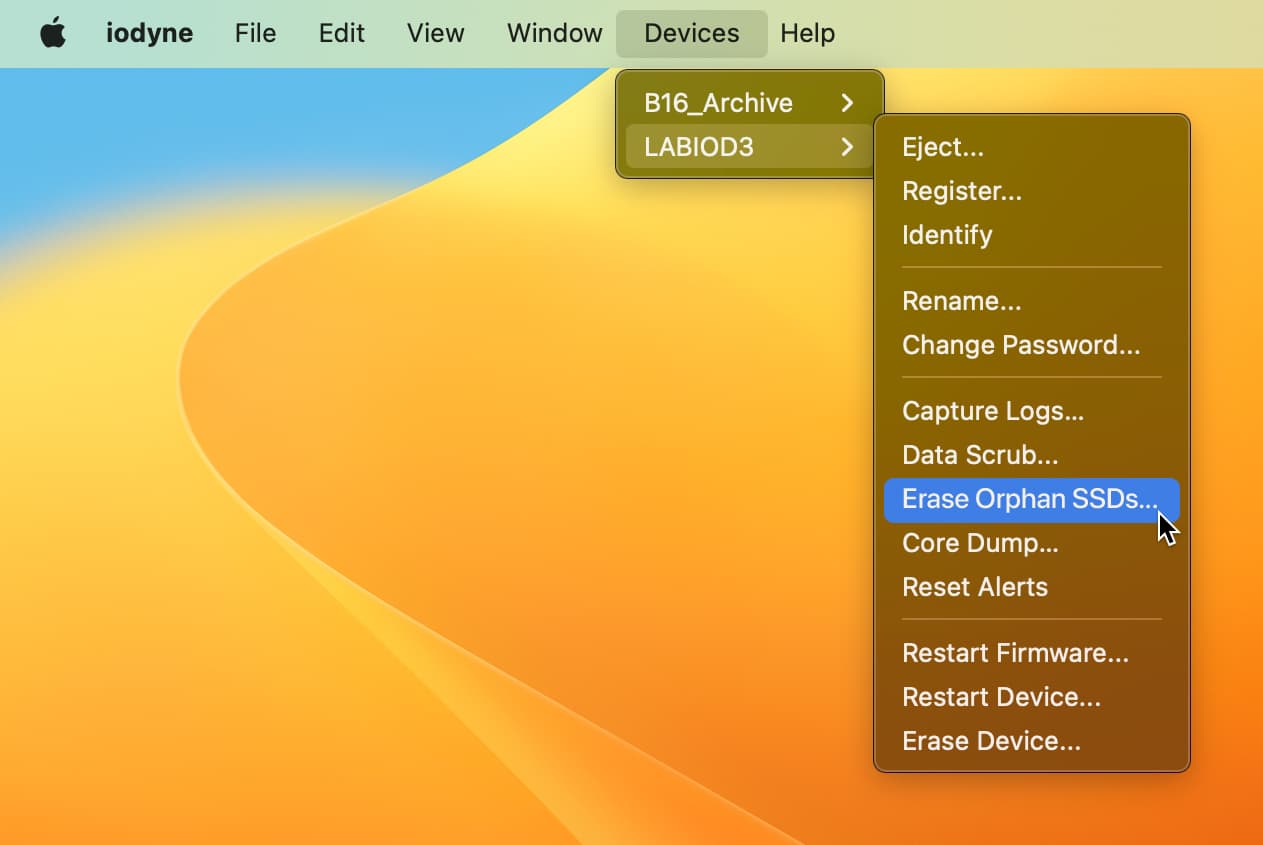Screen dimensions: 1263x845
Task: Choose Erase Device...
Action: point(1032,741)
